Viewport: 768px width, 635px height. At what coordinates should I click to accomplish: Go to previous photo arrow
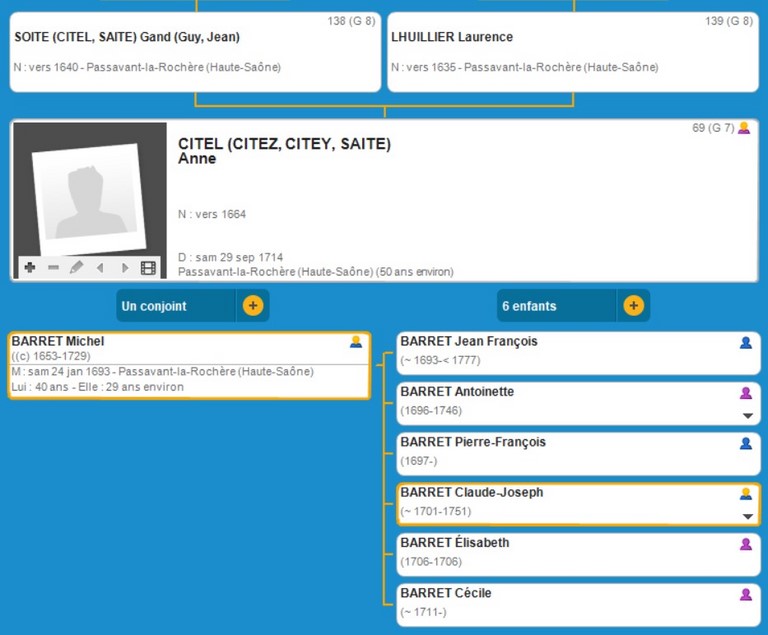99,267
